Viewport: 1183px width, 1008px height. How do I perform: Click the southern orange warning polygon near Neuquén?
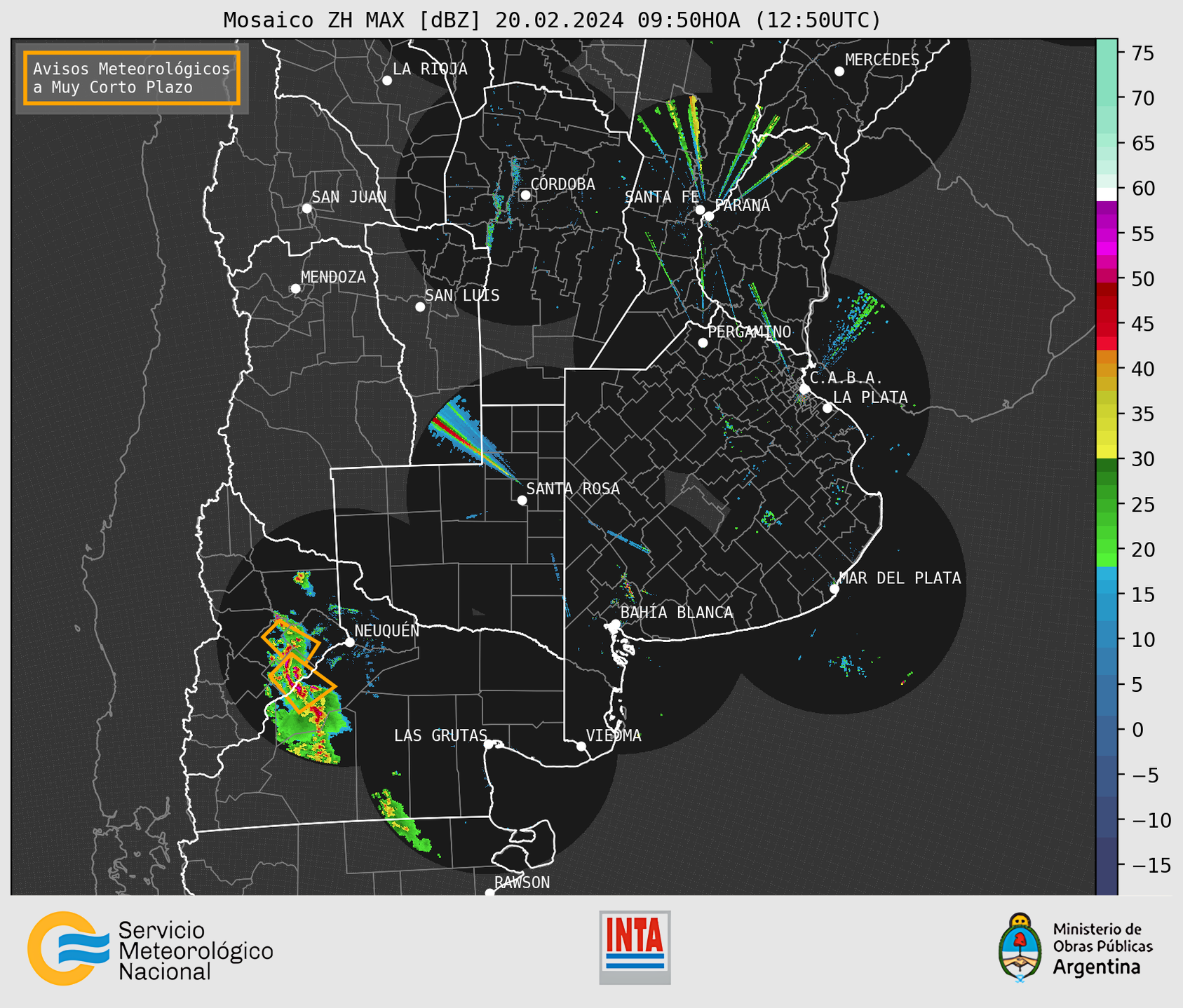(302, 683)
